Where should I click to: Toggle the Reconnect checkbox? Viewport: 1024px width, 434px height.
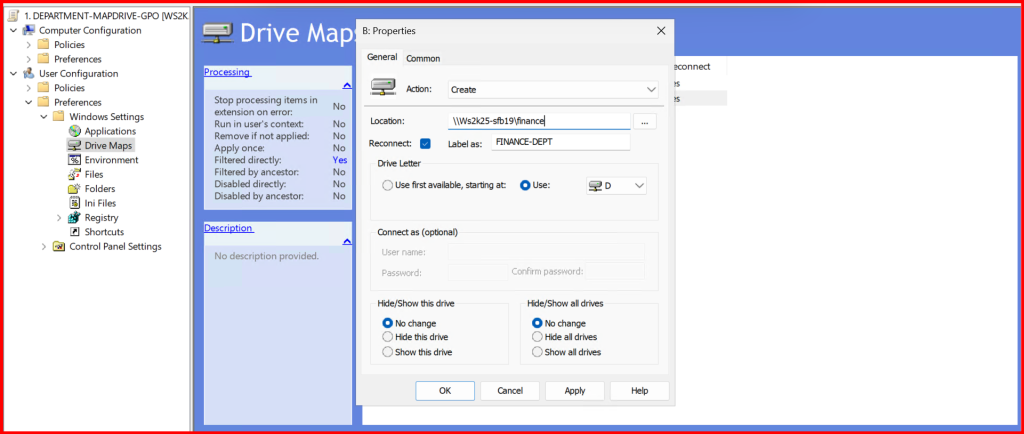point(426,143)
